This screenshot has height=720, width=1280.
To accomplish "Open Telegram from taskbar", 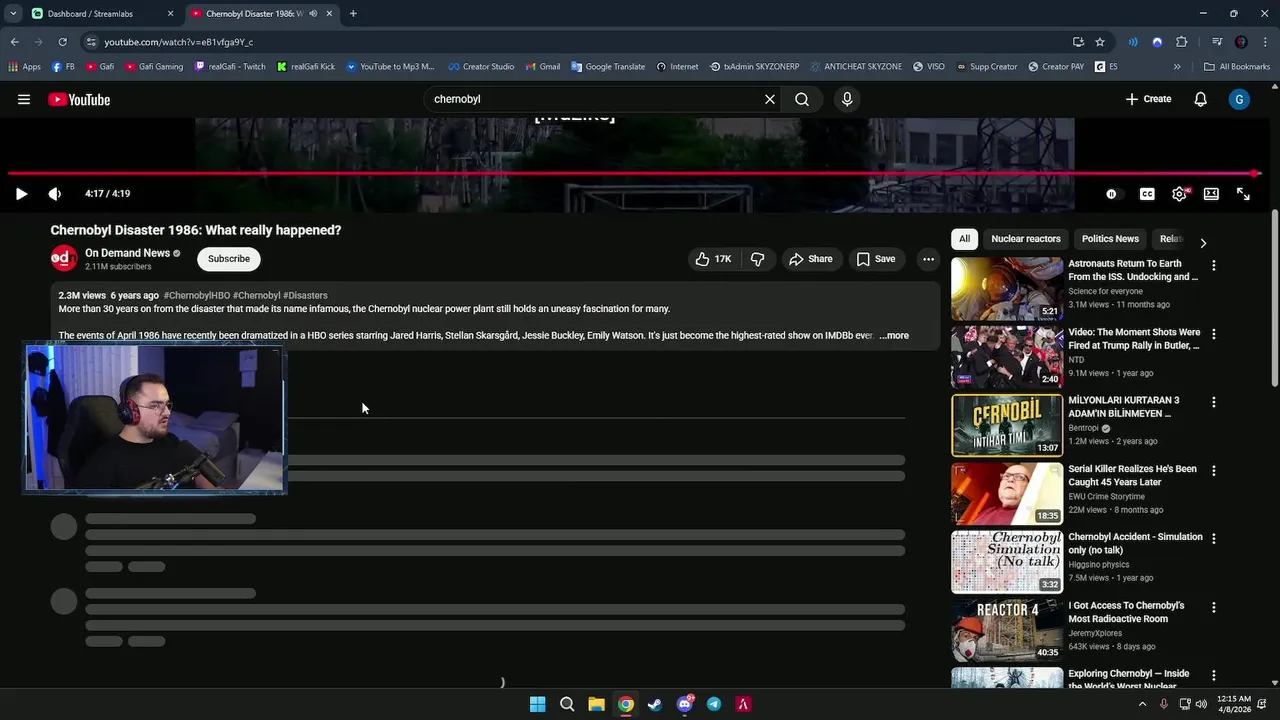I will tap(714, 704).
